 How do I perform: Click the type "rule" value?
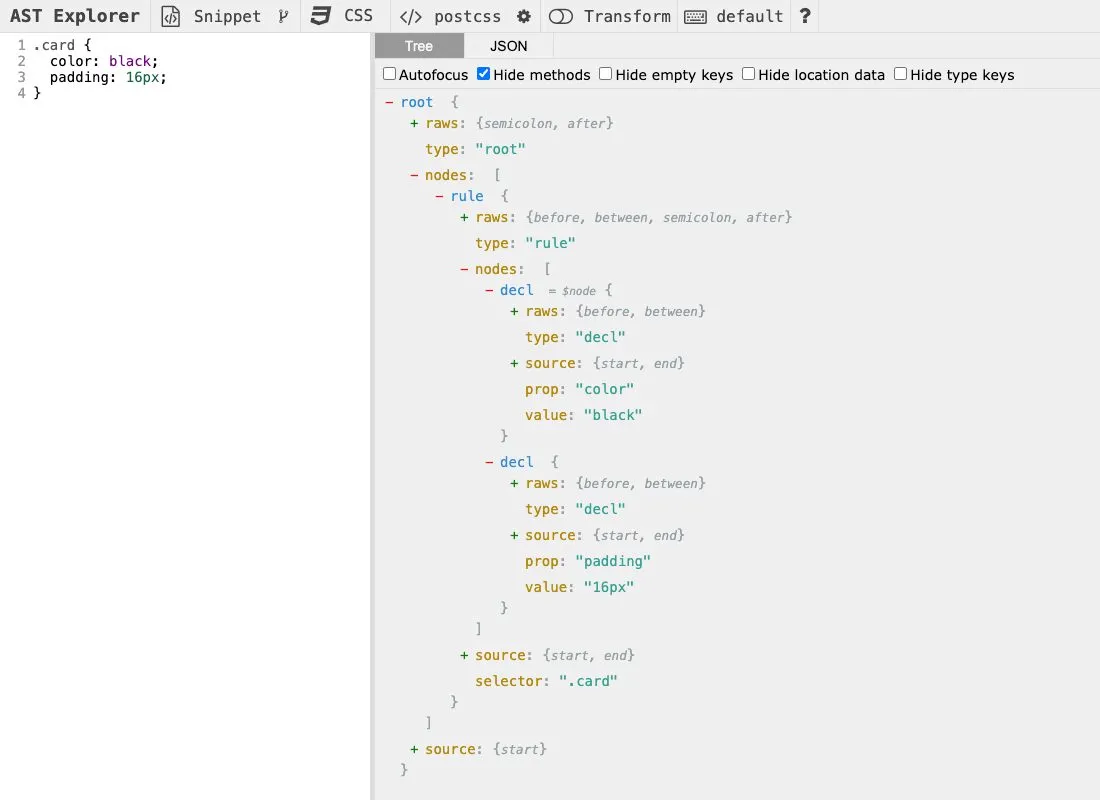(x=551, y=244)
